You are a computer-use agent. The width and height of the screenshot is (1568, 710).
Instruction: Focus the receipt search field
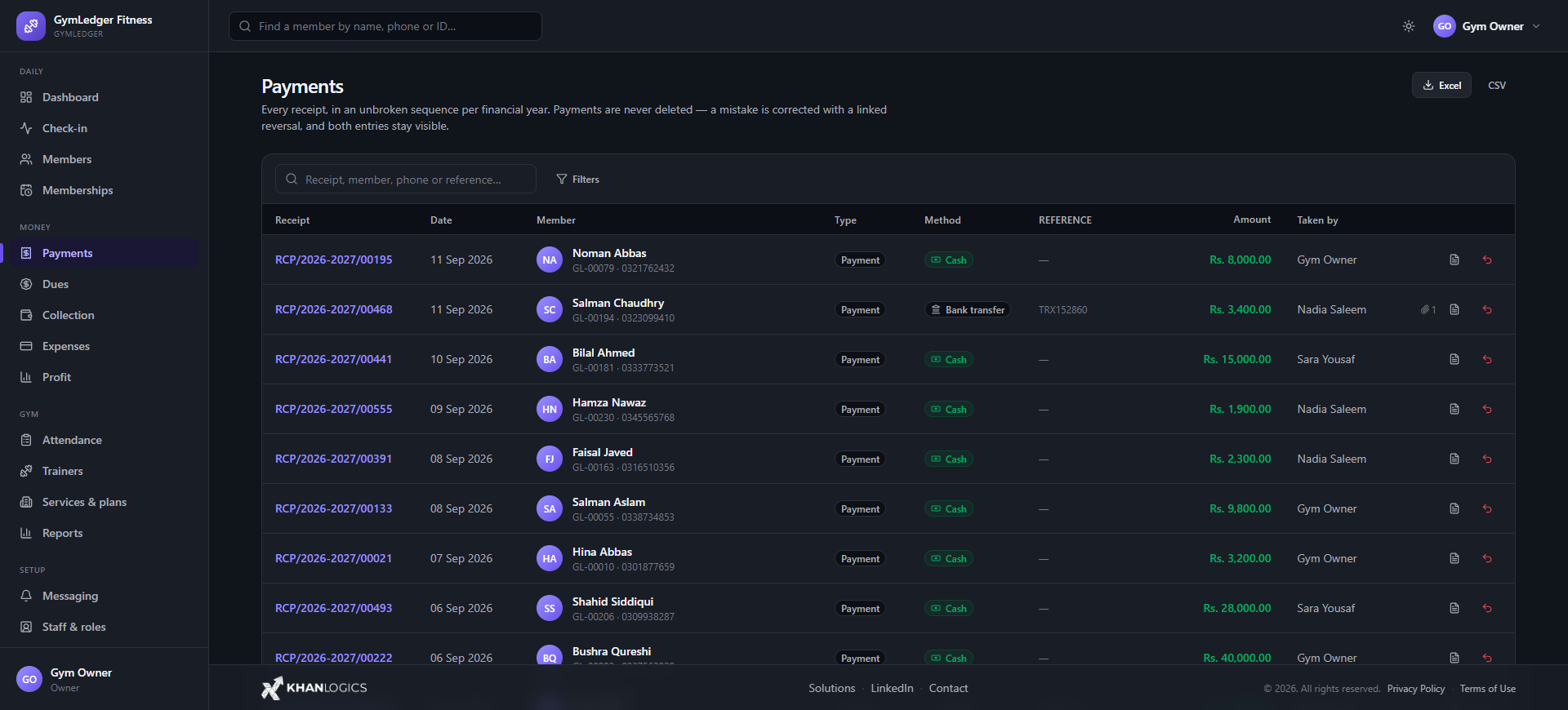click(406, 179)
